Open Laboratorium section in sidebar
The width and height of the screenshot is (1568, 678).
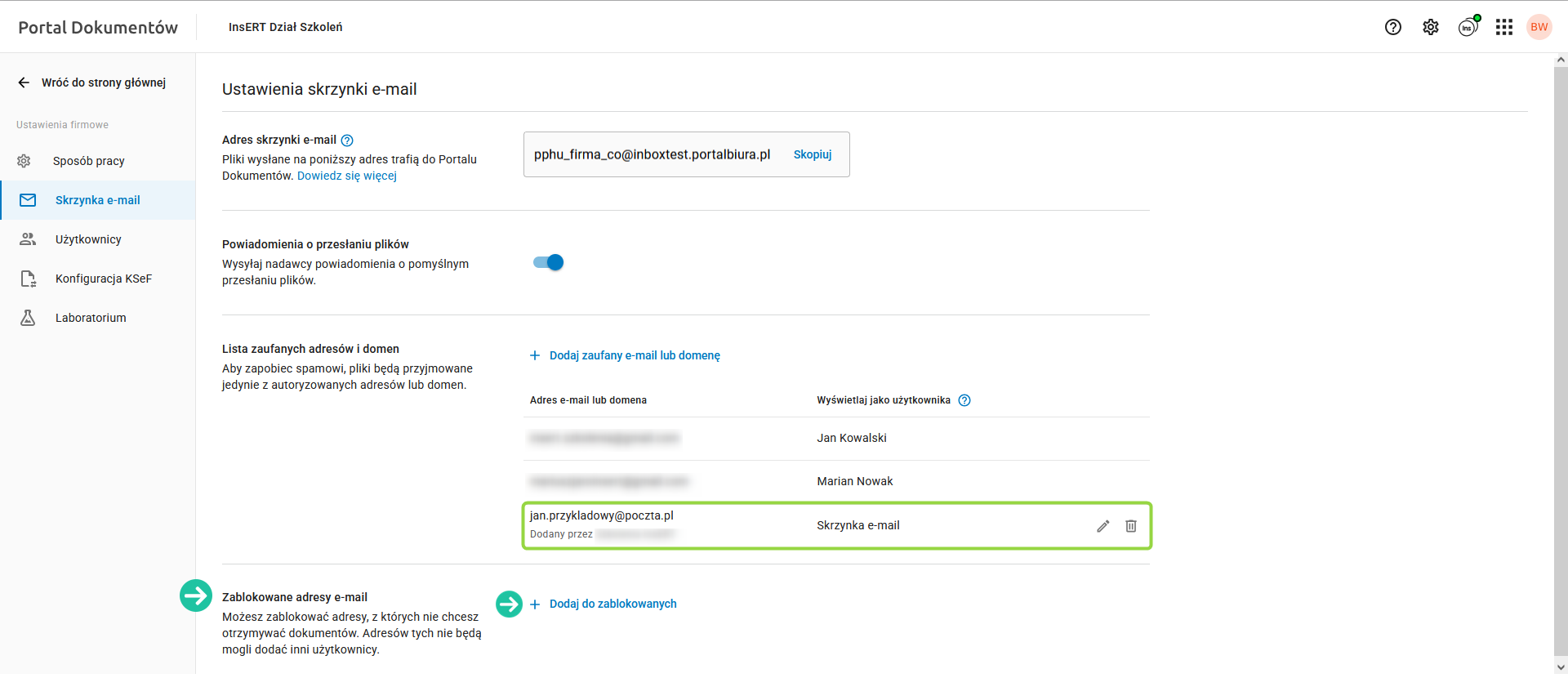pos(91,318)
